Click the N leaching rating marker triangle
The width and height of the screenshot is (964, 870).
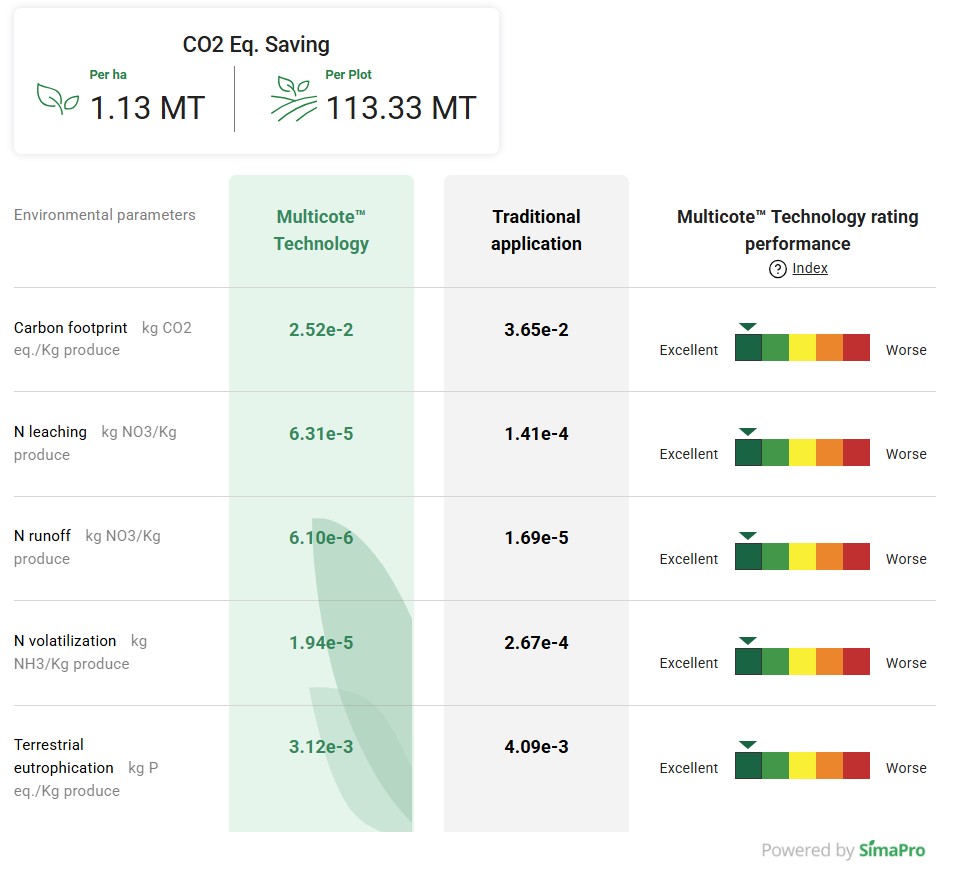click(747, 431)
